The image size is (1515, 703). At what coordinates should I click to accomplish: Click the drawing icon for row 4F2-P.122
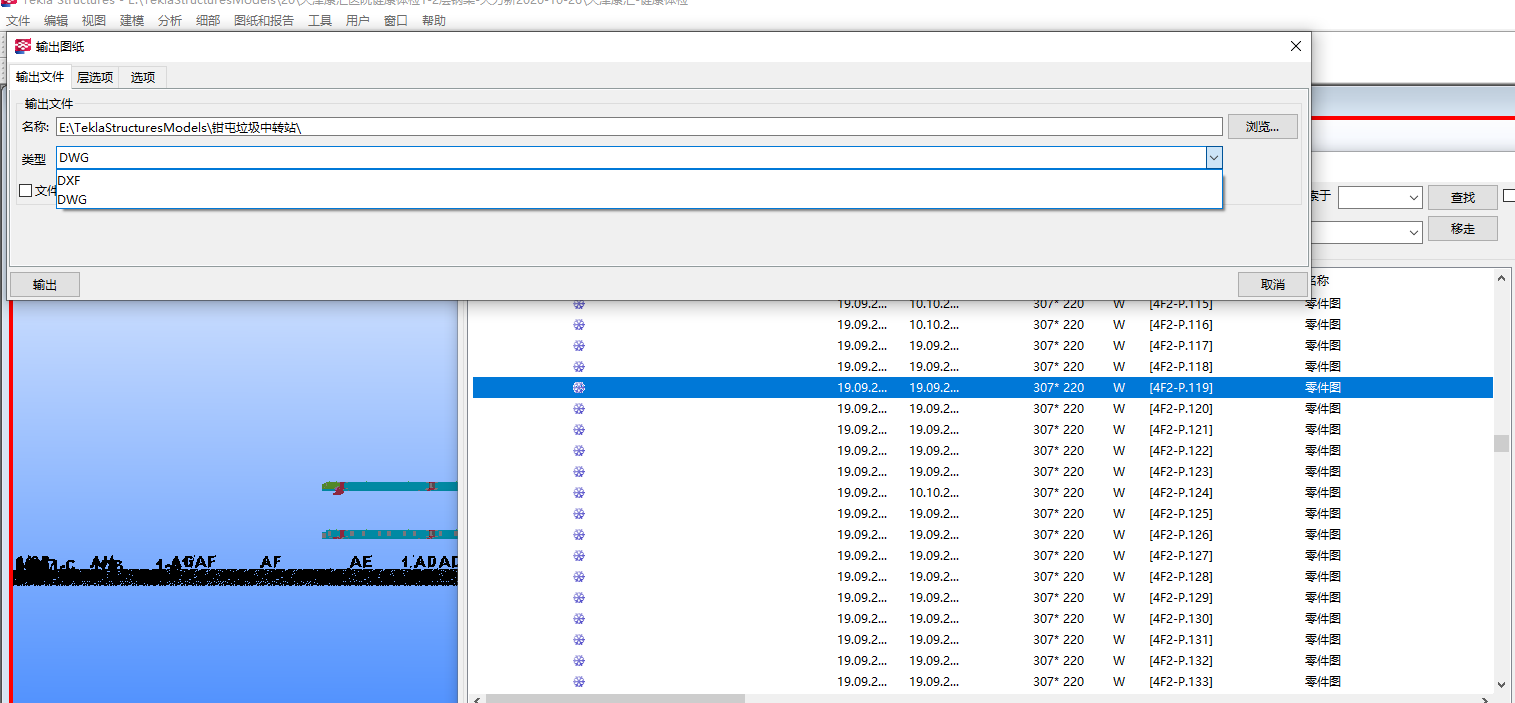[x=578, y=450]
